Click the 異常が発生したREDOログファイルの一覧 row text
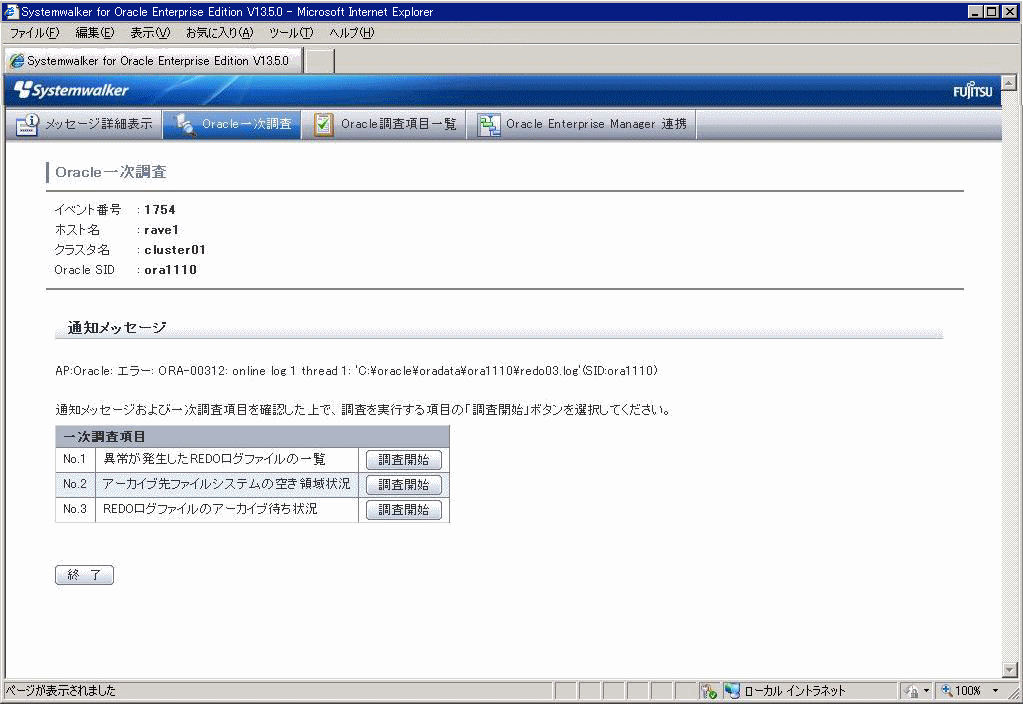 (214, 459)
